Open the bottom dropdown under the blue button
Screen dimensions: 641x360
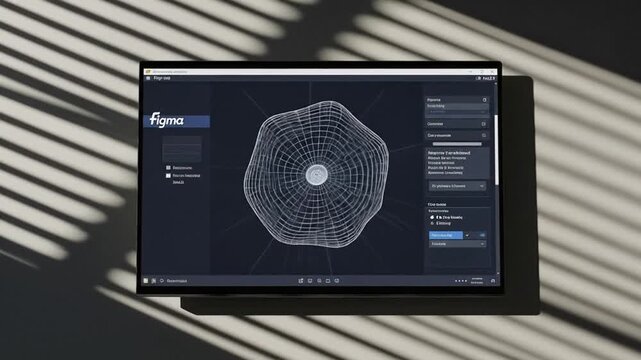pos(457,244)
